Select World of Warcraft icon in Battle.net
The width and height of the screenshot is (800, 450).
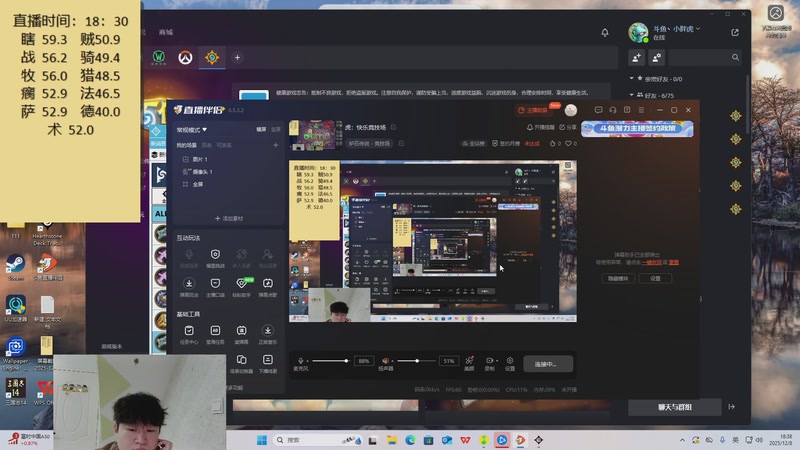[x=159, y=58]
